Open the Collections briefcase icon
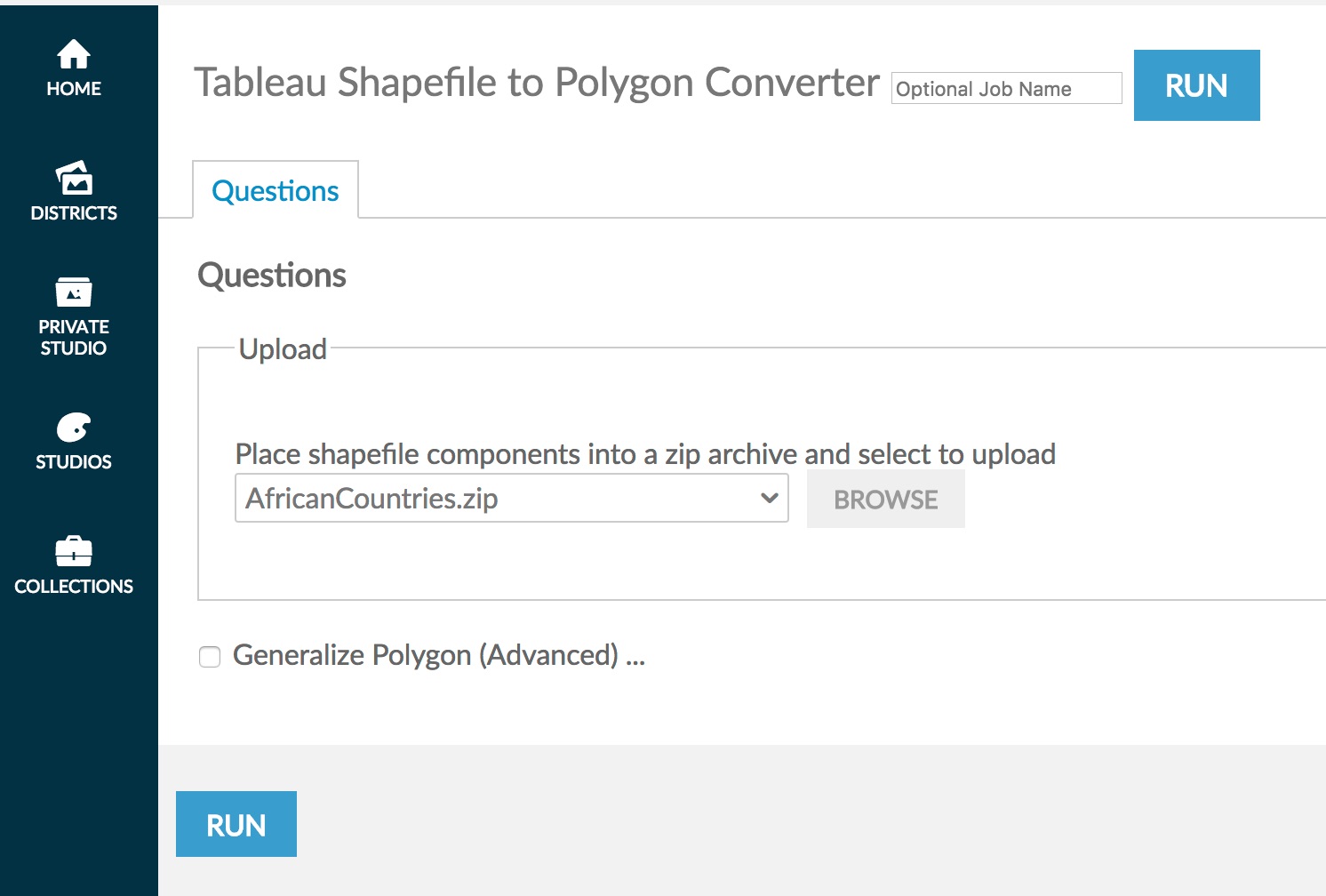 (73, 551)
